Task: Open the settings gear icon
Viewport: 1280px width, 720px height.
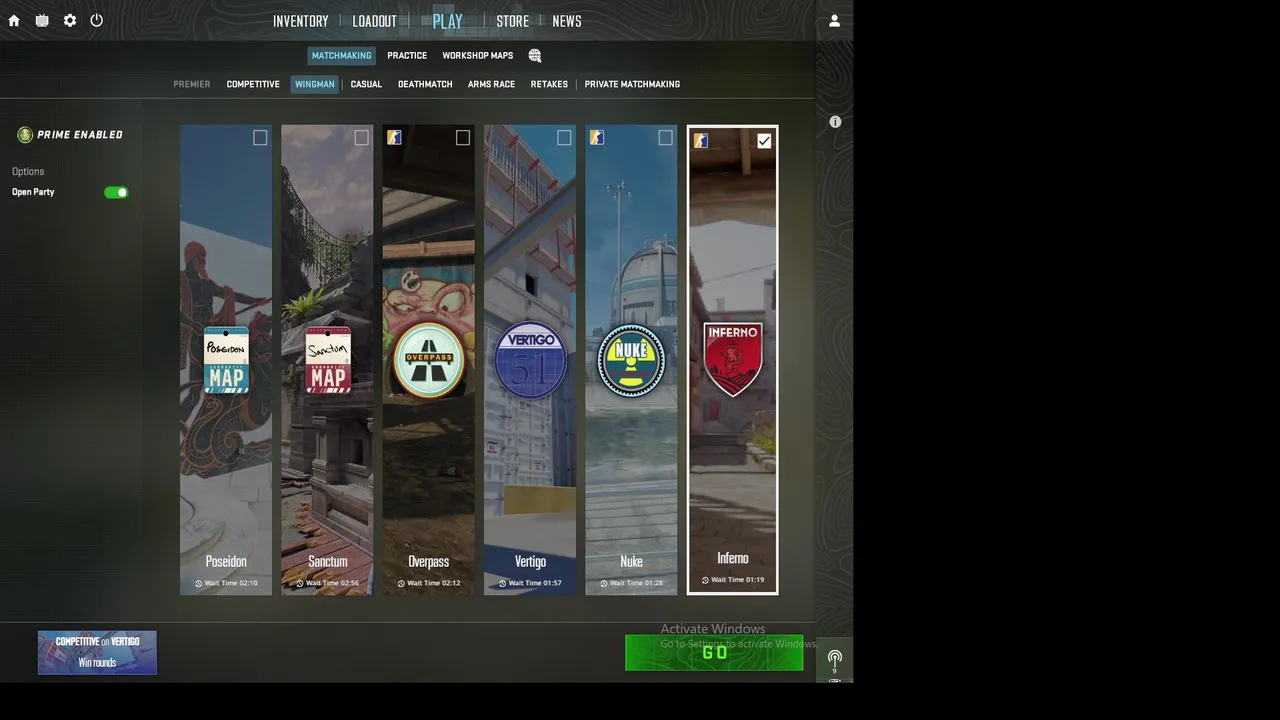Action: pos(70,20)
